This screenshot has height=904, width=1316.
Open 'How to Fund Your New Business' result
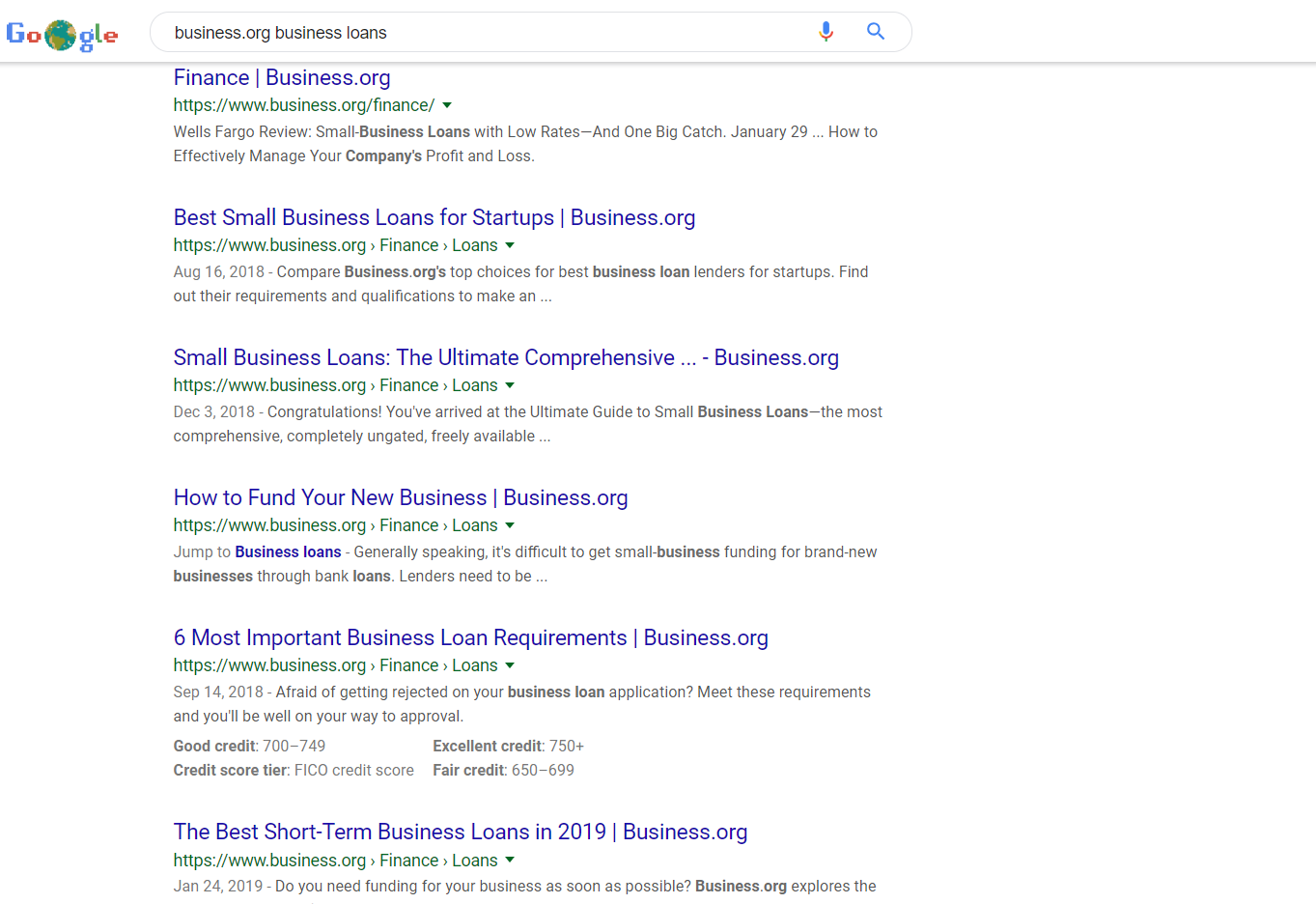(x=401, y=497)
